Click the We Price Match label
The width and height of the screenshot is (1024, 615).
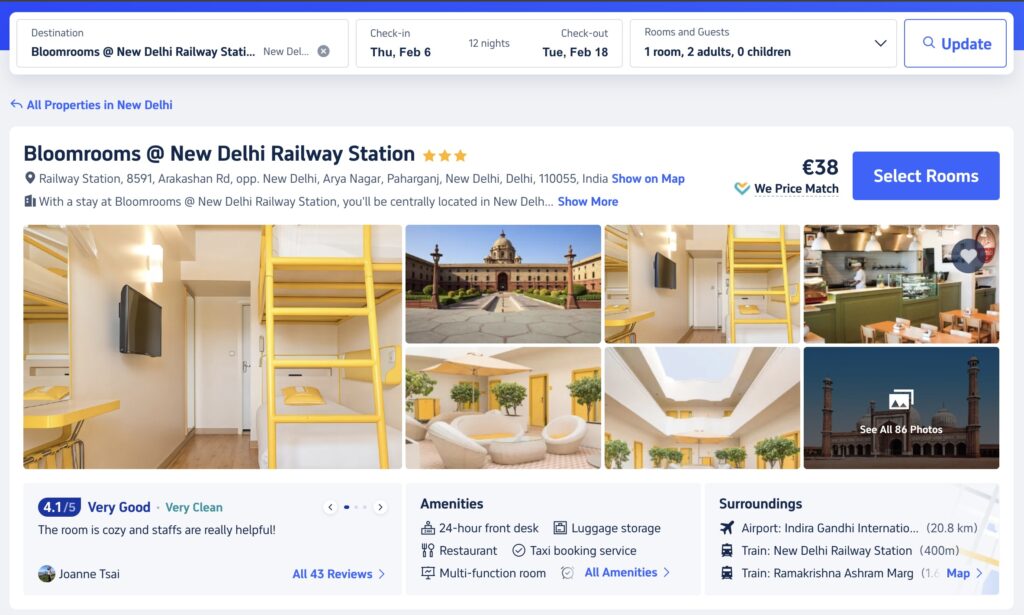pyautogui.click(x=796, y=189)
